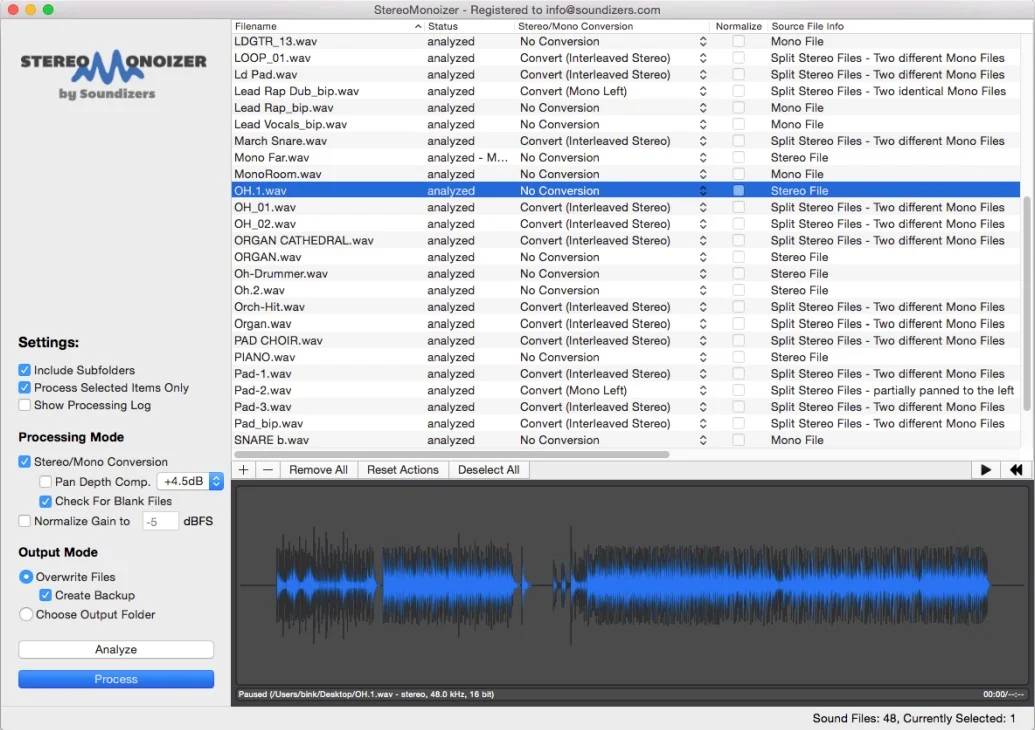Click the plus icon to add files

(244, 470)
